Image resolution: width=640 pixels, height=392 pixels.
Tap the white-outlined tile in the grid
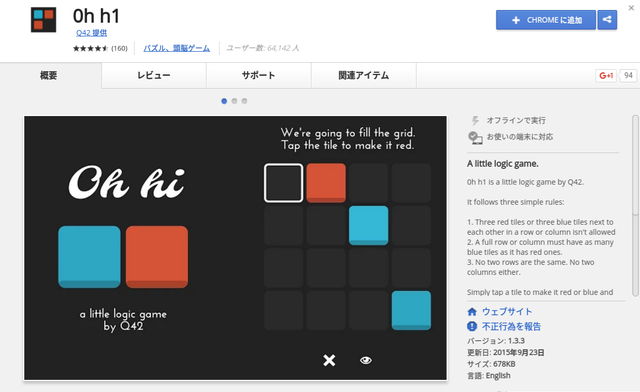click(283, 183)
